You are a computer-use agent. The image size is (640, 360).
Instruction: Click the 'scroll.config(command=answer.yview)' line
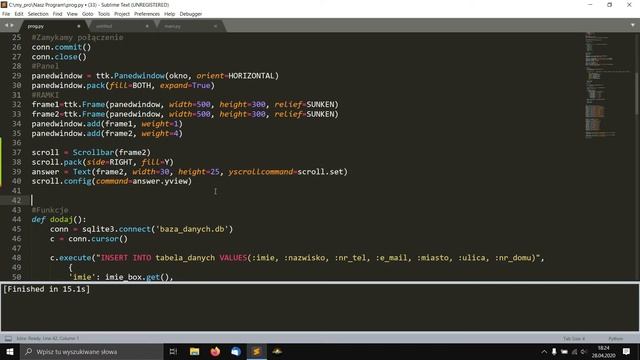[111, 181]
